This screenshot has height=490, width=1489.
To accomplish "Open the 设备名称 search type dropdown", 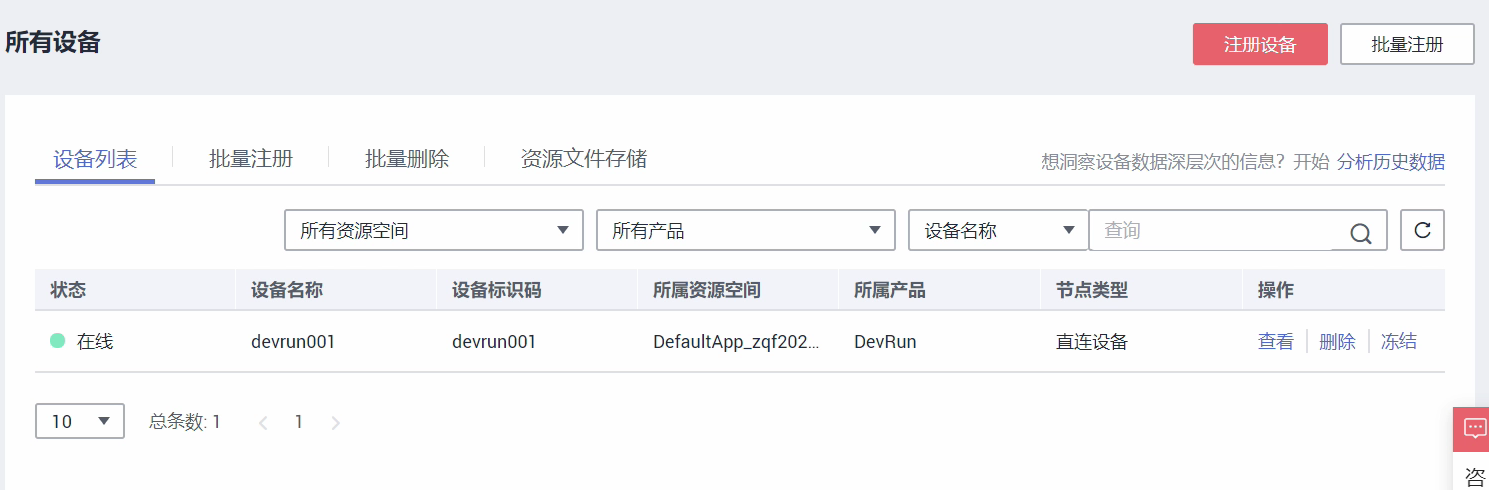I will tap(997, 230).
